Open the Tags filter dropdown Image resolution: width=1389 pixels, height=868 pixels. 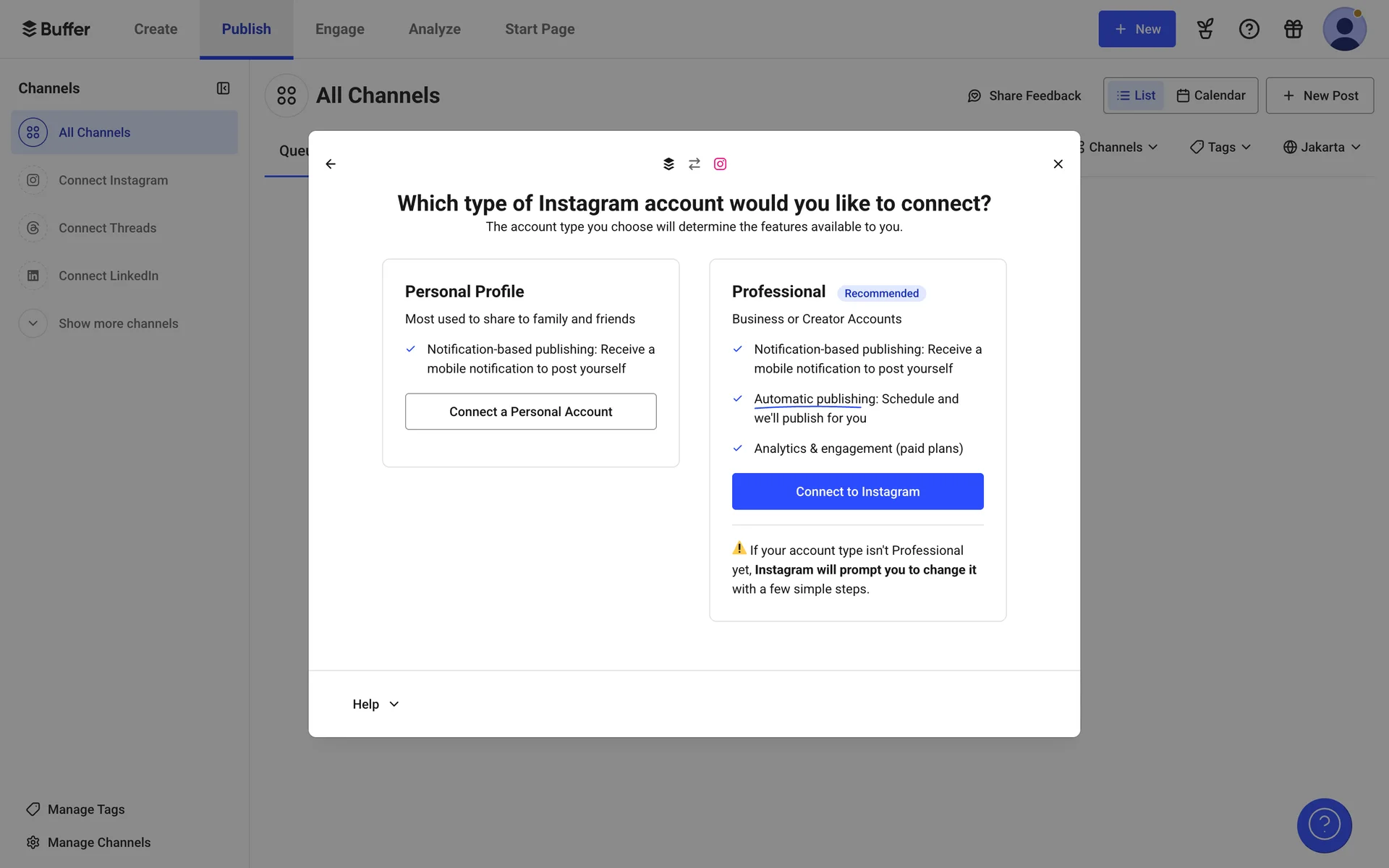tap(1220, 148)
